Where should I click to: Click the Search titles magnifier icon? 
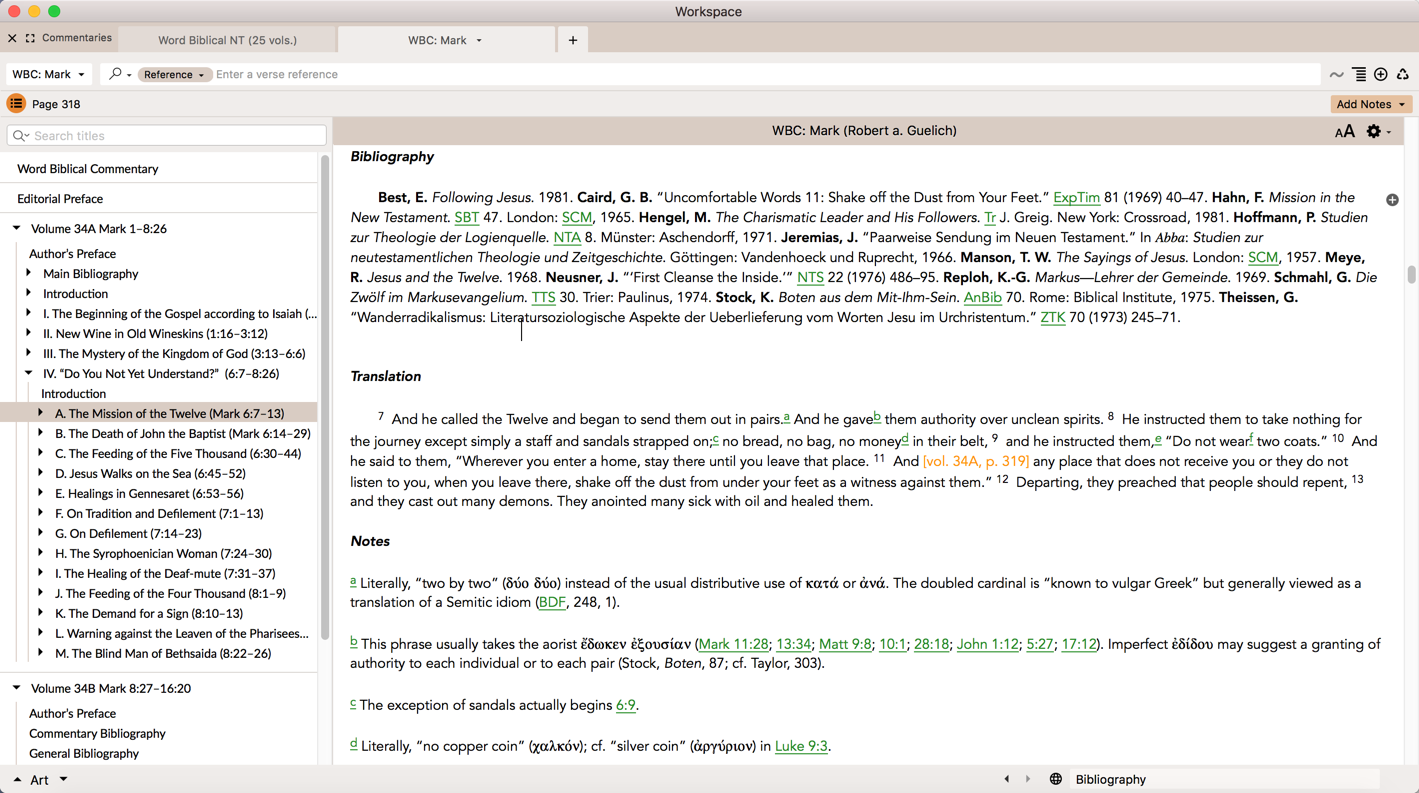click(x=20, y=135)
